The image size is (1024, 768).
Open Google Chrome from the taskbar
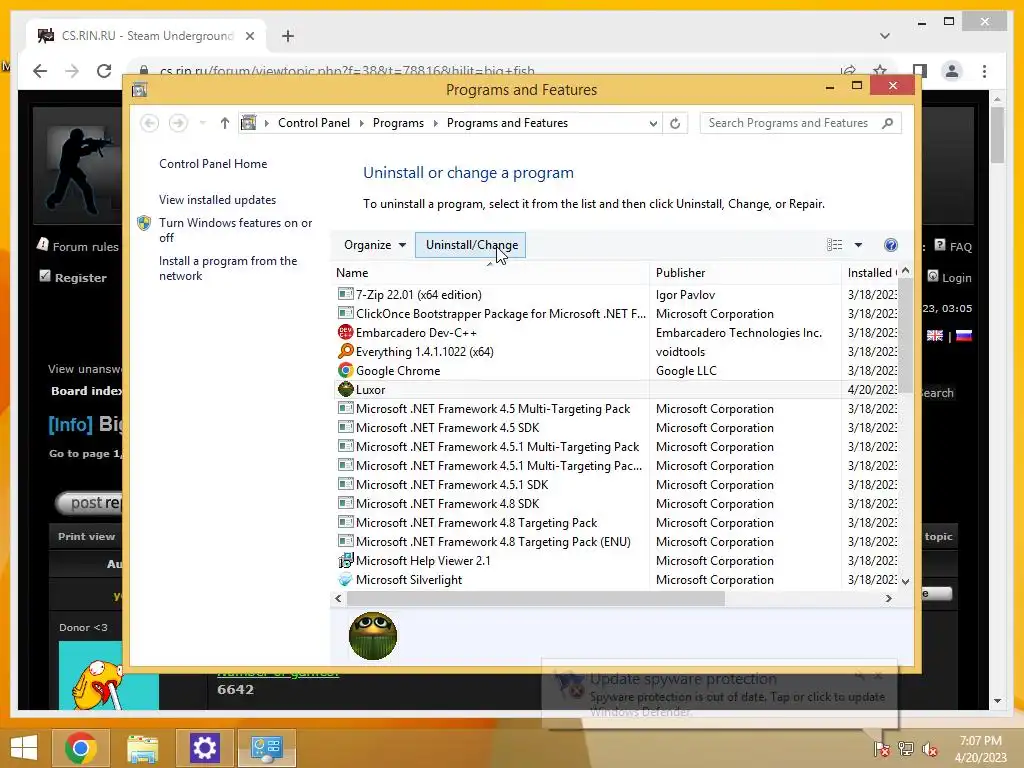(80, 748)
